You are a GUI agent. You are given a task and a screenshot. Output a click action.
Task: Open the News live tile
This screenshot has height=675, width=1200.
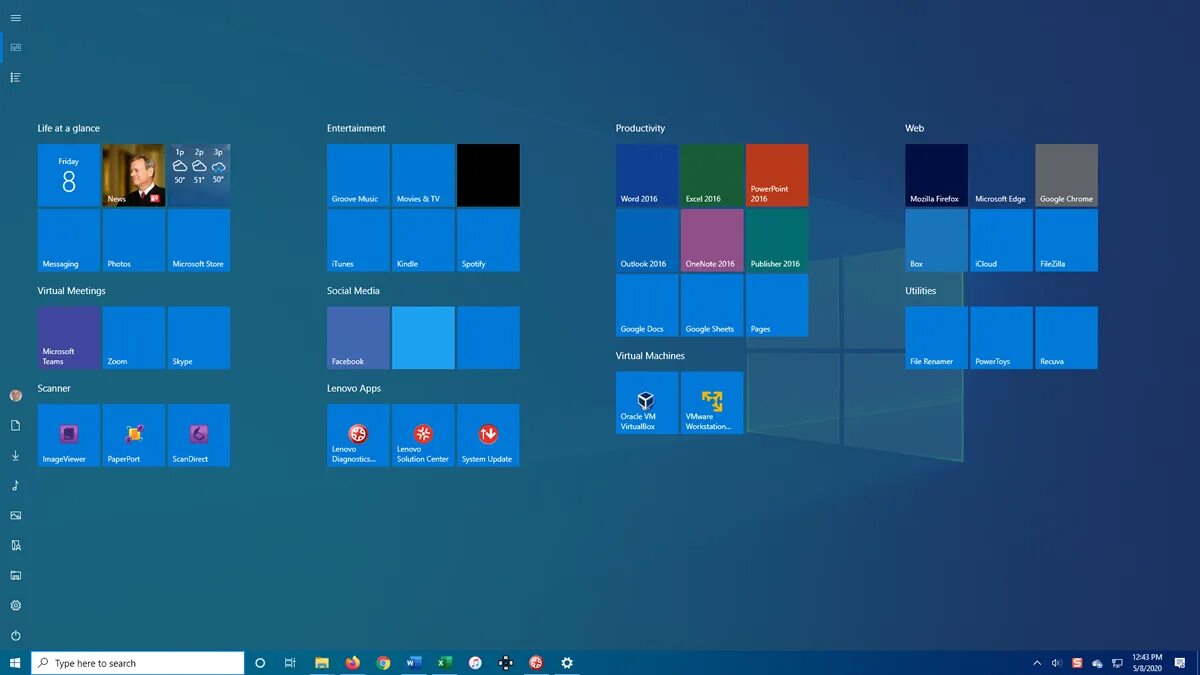tap(134, 175)
